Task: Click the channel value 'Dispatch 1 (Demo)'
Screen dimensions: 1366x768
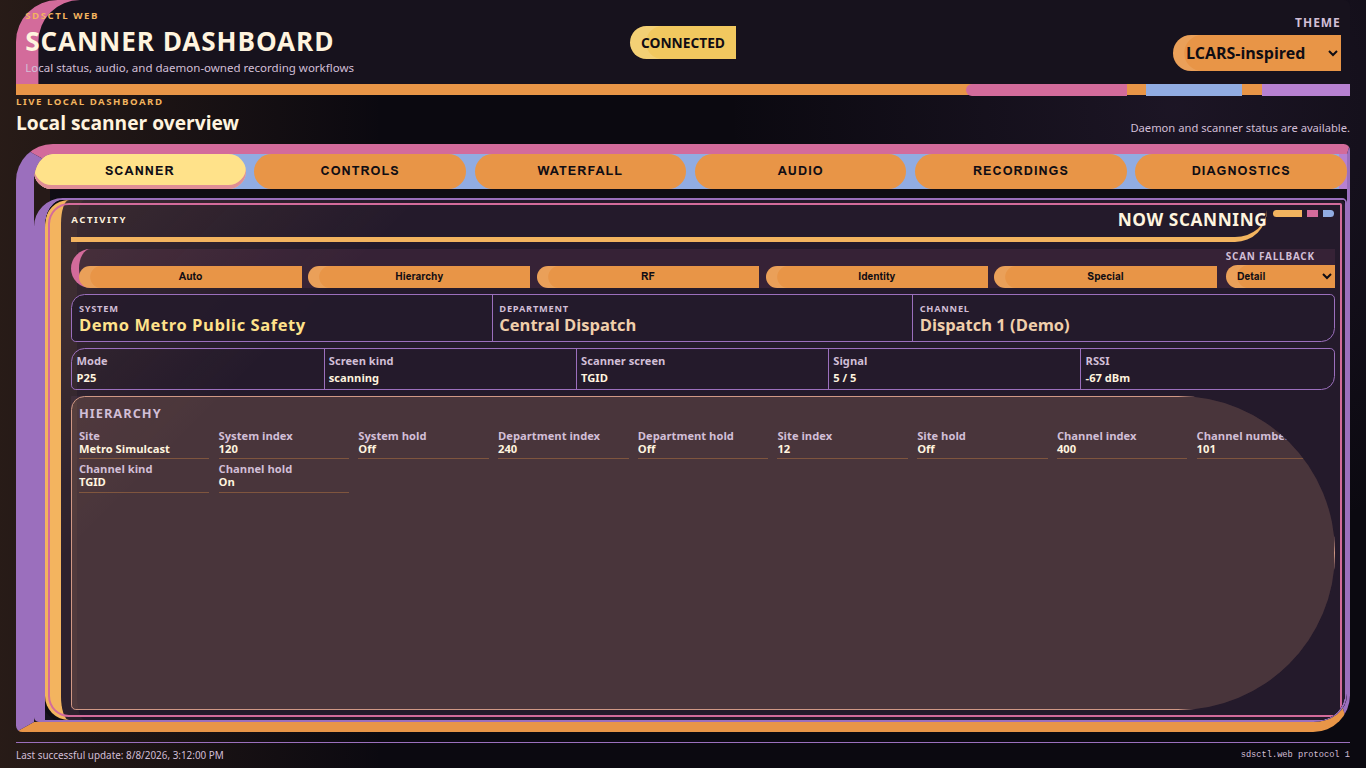Action: (x=995, y=325)
